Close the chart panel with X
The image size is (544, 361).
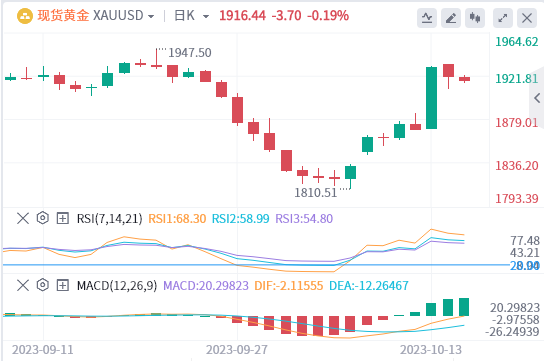click(527, 18)
